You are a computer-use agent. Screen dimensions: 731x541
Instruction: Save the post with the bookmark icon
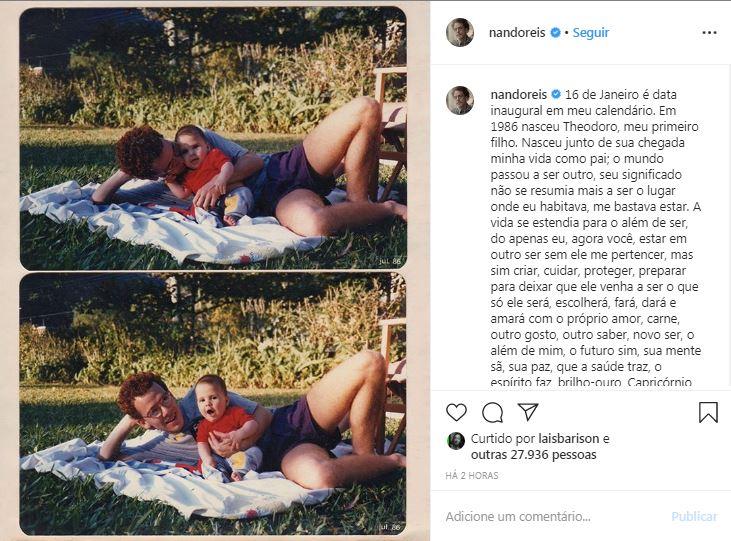point(708,412)
